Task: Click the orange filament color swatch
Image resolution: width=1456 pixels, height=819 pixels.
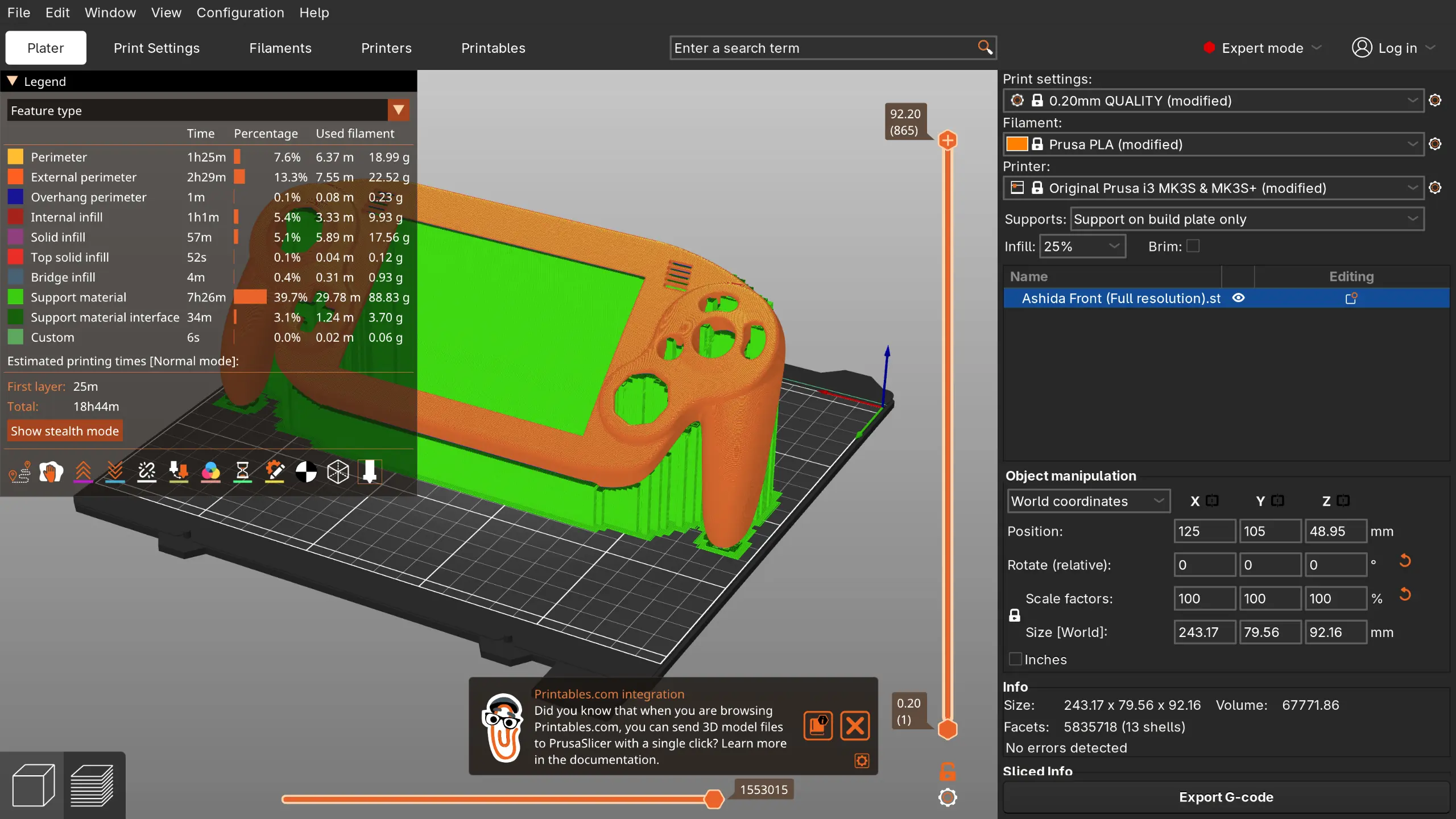Action: click(1016, 144)
